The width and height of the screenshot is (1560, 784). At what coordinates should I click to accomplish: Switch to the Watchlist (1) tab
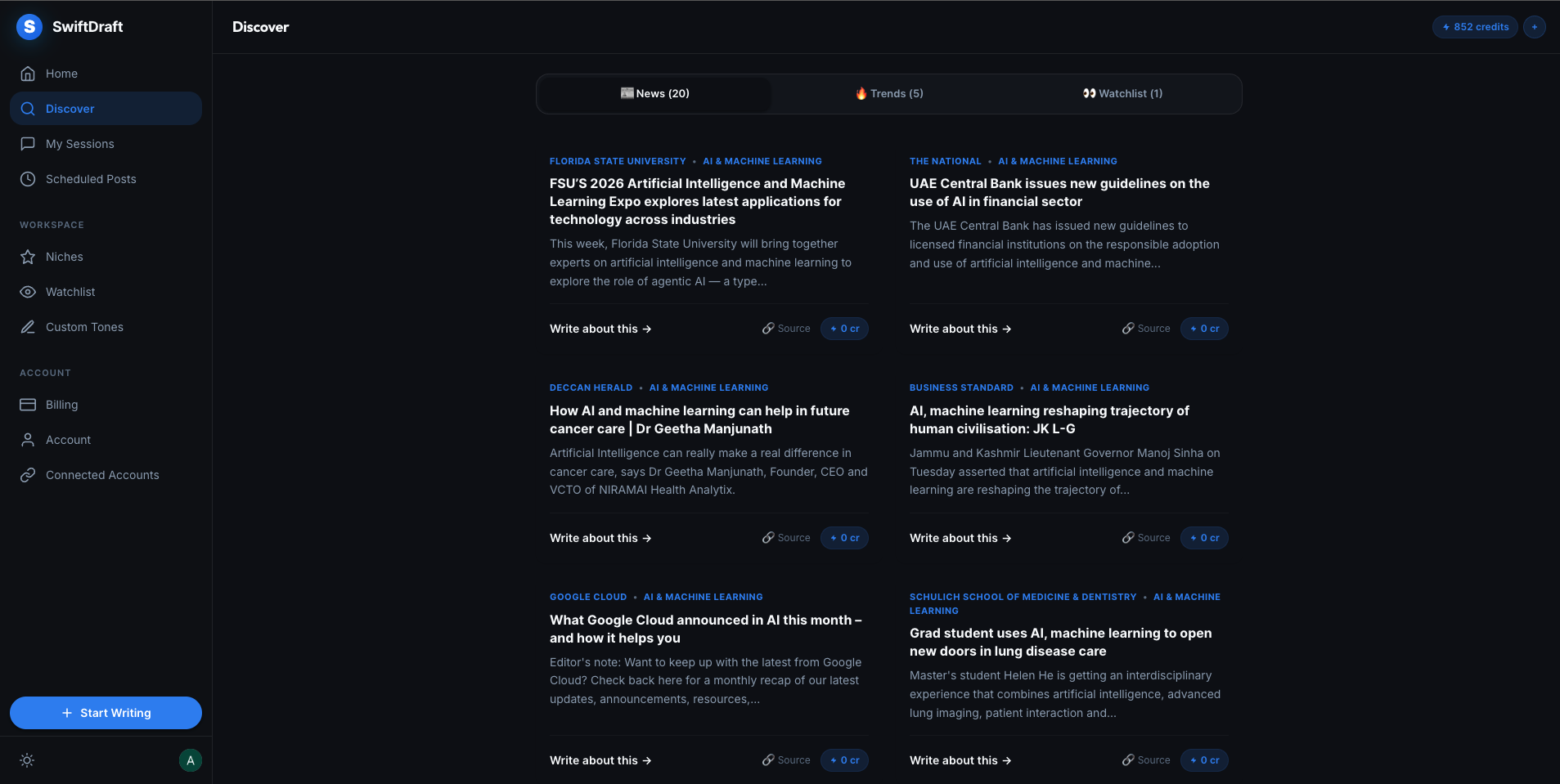pos(1123,93)
